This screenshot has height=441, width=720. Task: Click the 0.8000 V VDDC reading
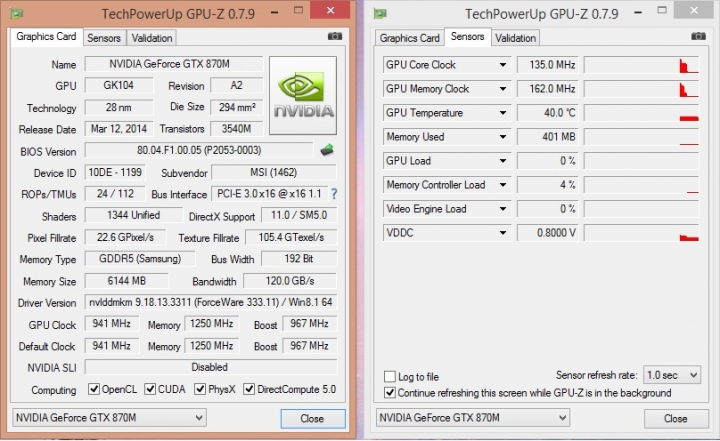[x=547, y=233]
